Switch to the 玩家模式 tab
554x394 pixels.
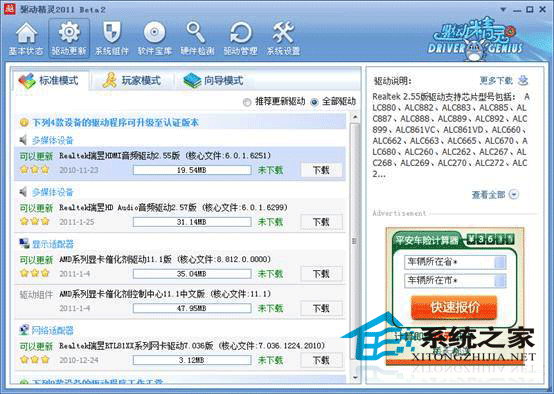(132, 81)
